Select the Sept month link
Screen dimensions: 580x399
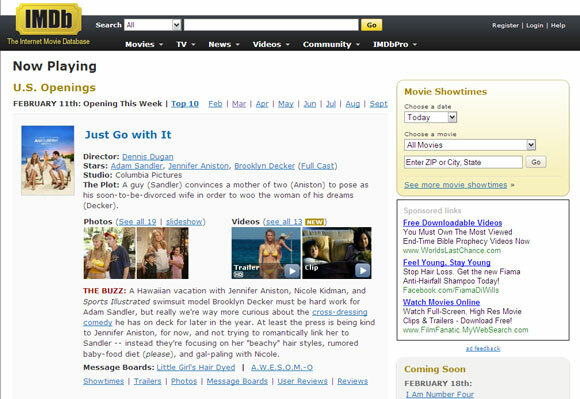(378, 104)
